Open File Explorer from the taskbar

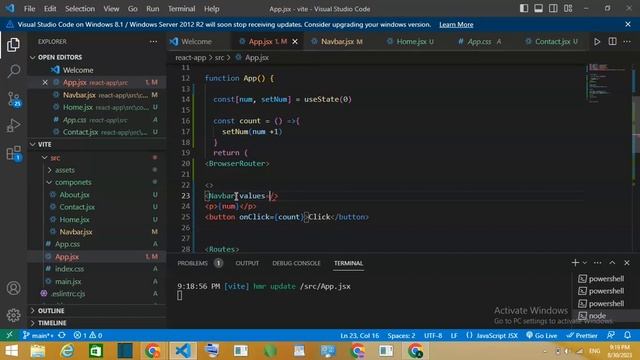38,351
